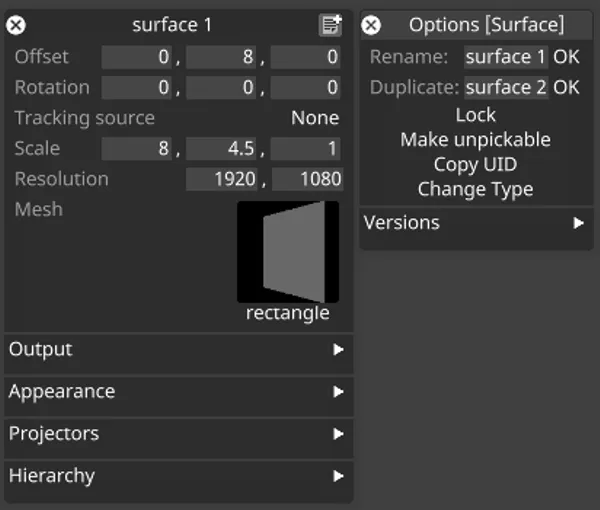
Task: Click the Duplicate: label
Action: click(414, 88)
